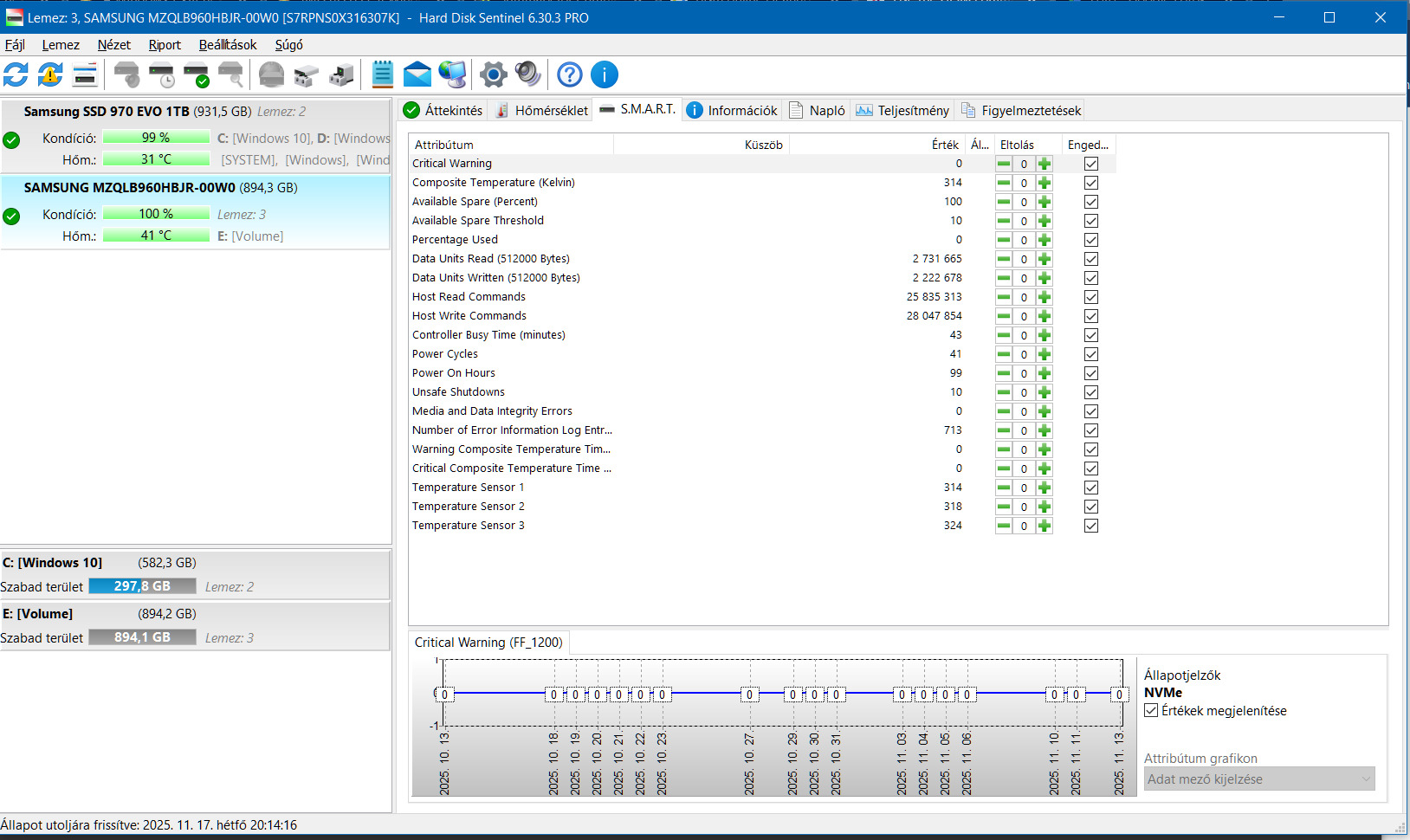Image resolution: width=1410 pixels, height=840 pixels.
Task: Click the blue question mark help icon
Action: coord(569,75)
